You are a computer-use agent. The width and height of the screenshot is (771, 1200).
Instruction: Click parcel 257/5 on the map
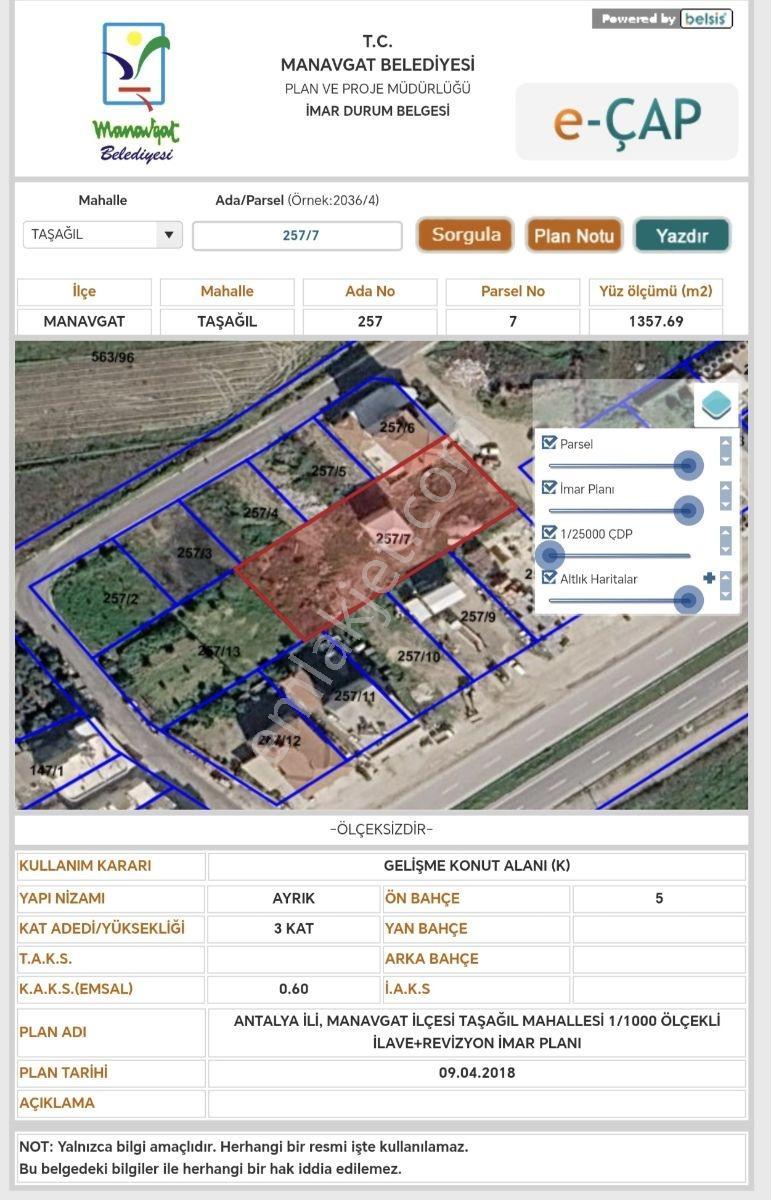pos(330,470)
